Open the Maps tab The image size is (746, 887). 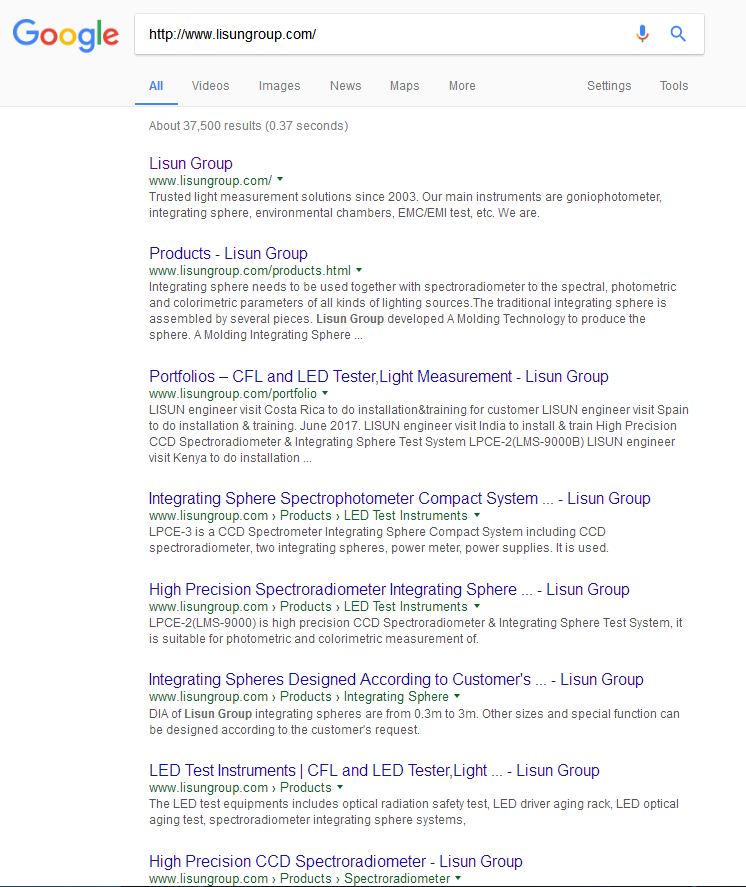tap(404, 86)
